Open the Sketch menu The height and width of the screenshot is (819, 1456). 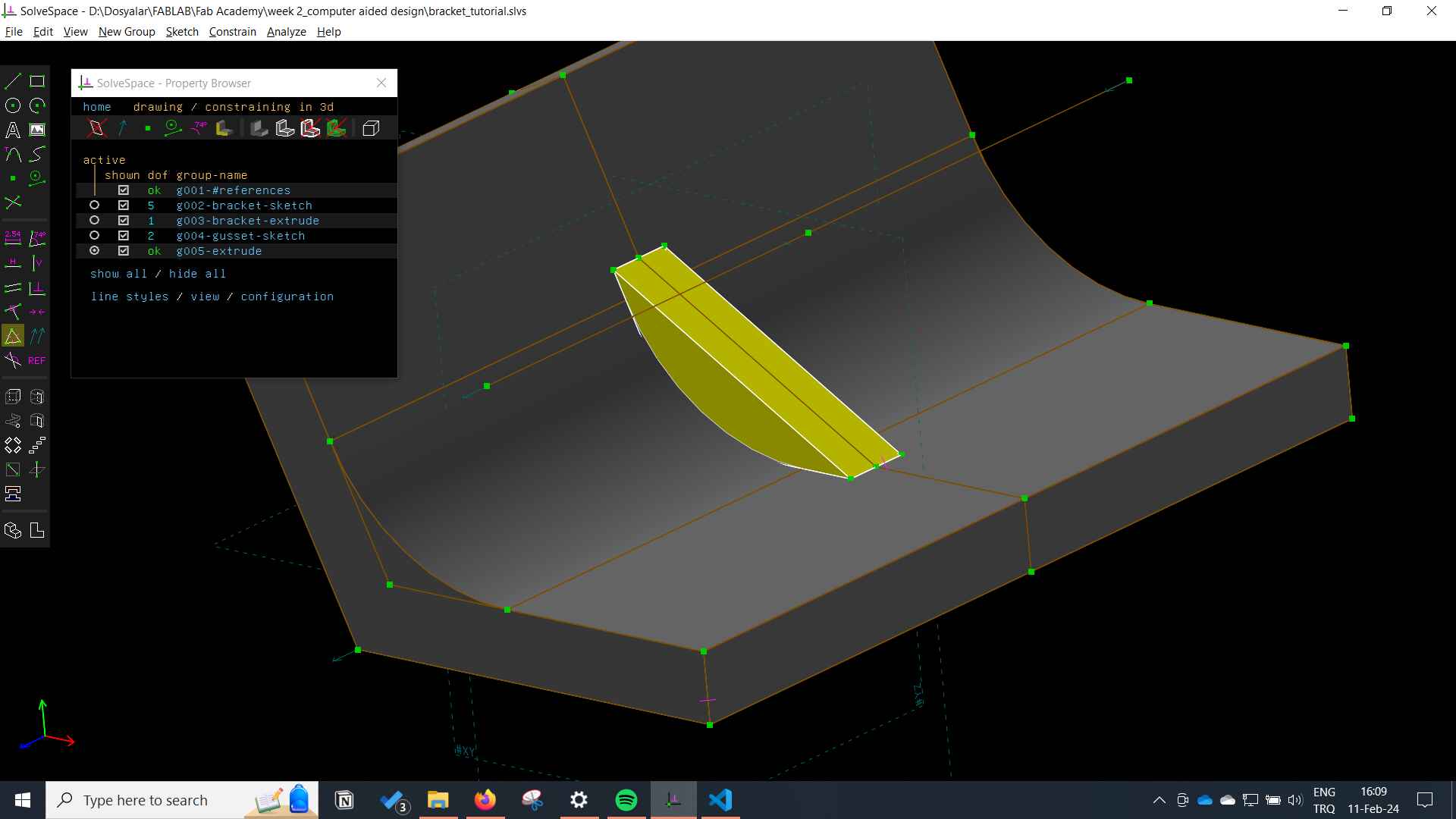[x=182, y=32]
